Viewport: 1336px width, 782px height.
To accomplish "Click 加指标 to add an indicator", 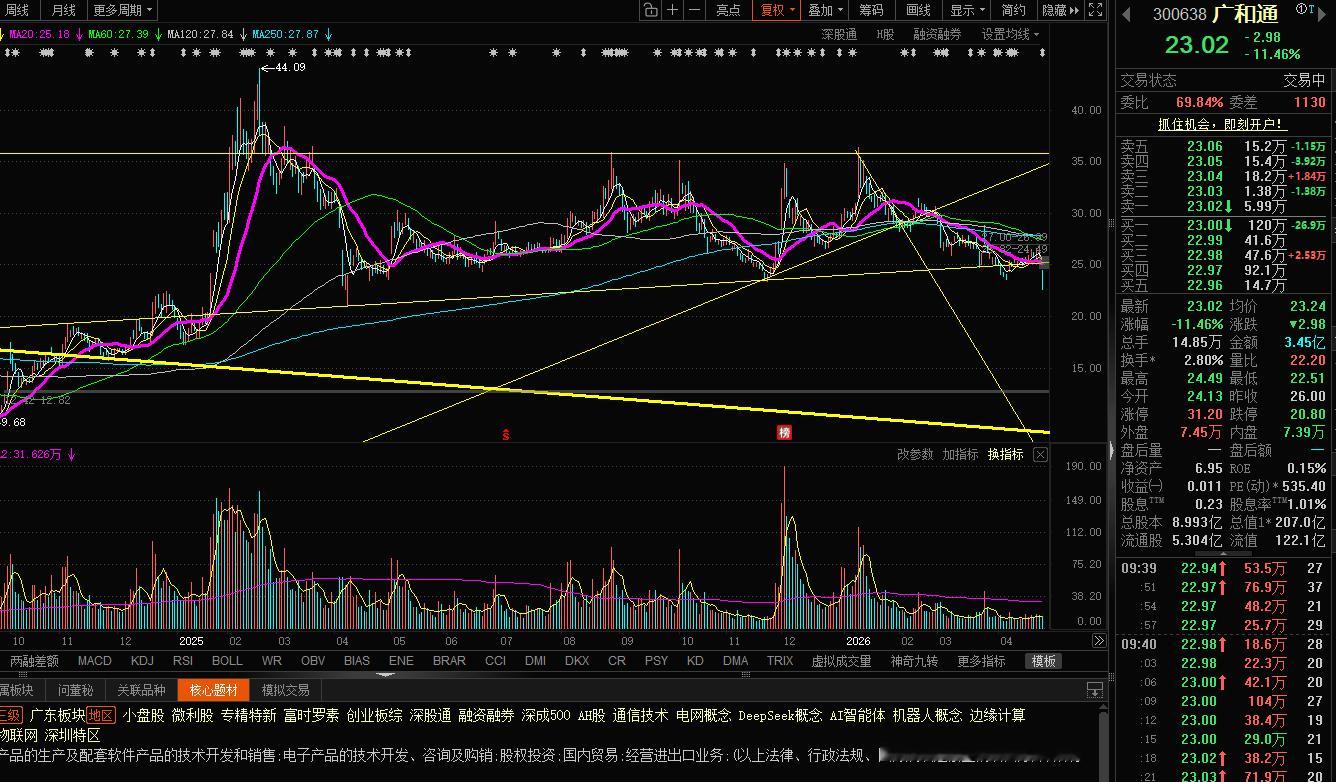I will (960, 454).
